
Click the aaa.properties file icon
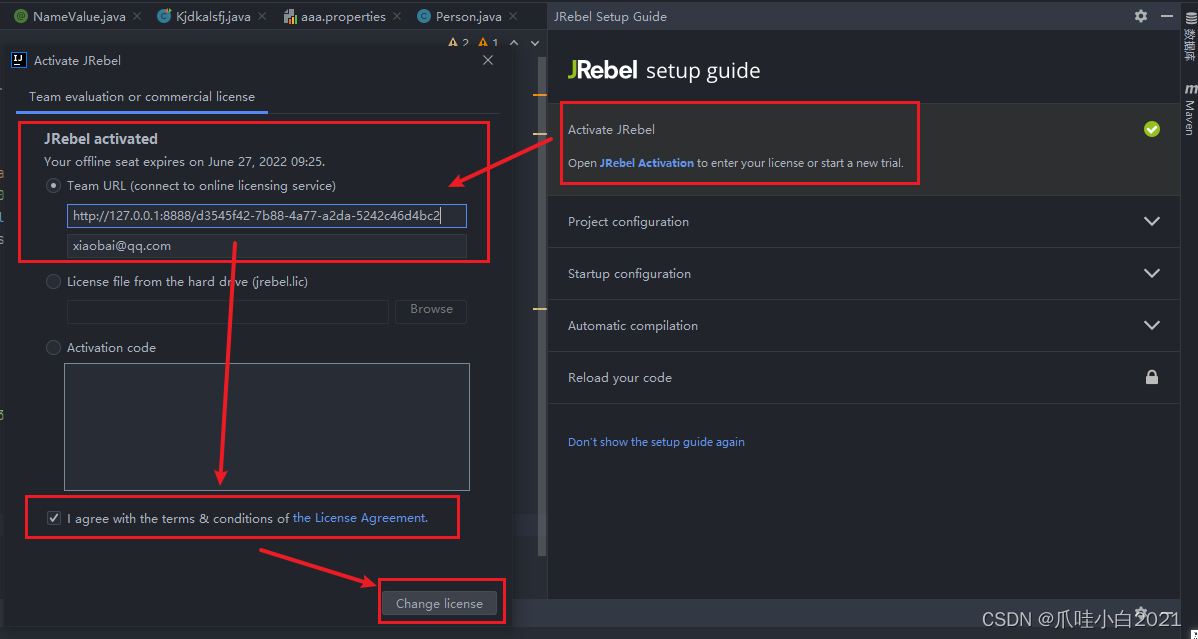[x=290, y=16]
